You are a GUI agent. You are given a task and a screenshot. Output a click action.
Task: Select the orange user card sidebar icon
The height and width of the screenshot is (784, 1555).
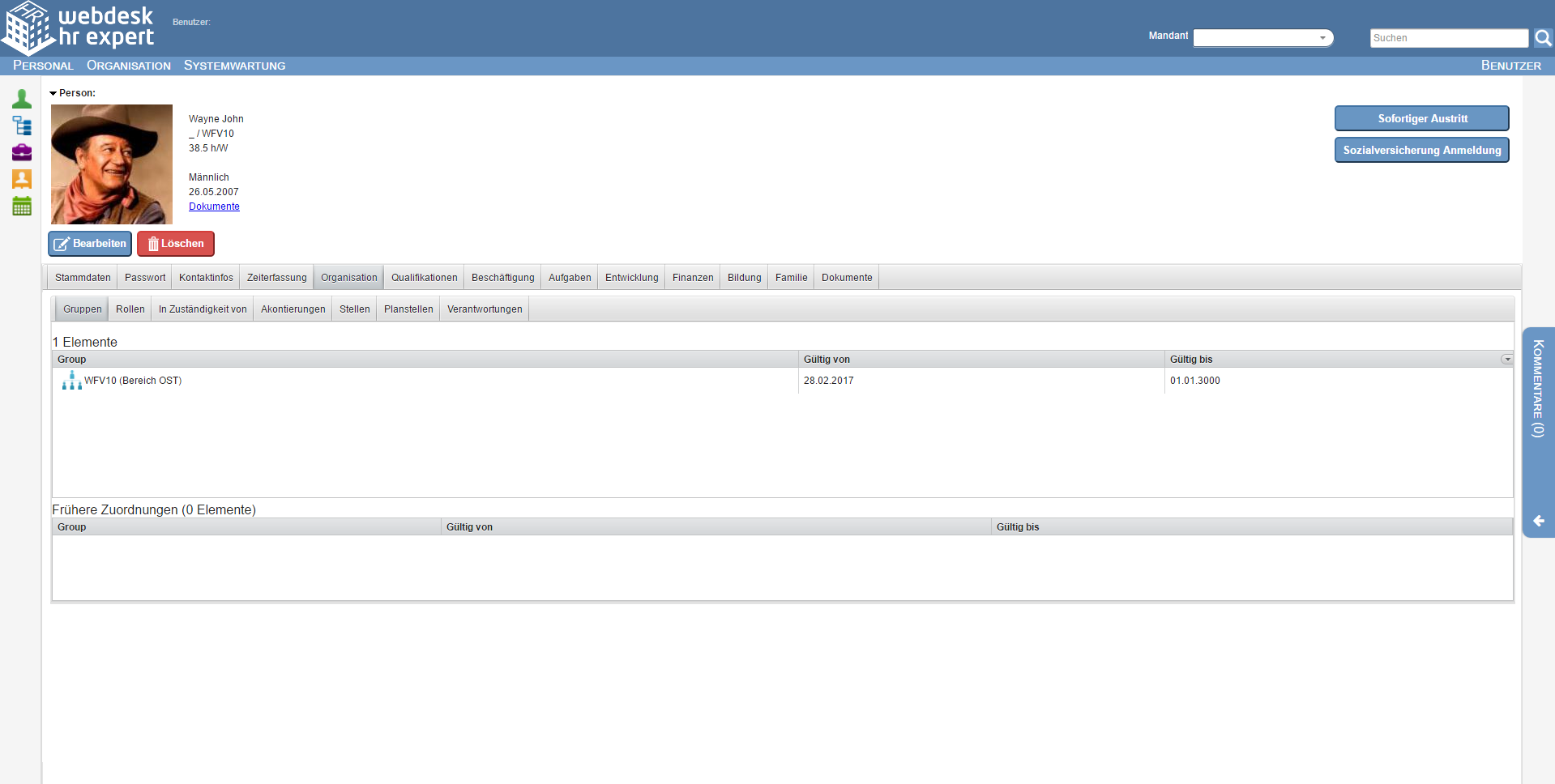pyautogui.click(x=22, y=179)
